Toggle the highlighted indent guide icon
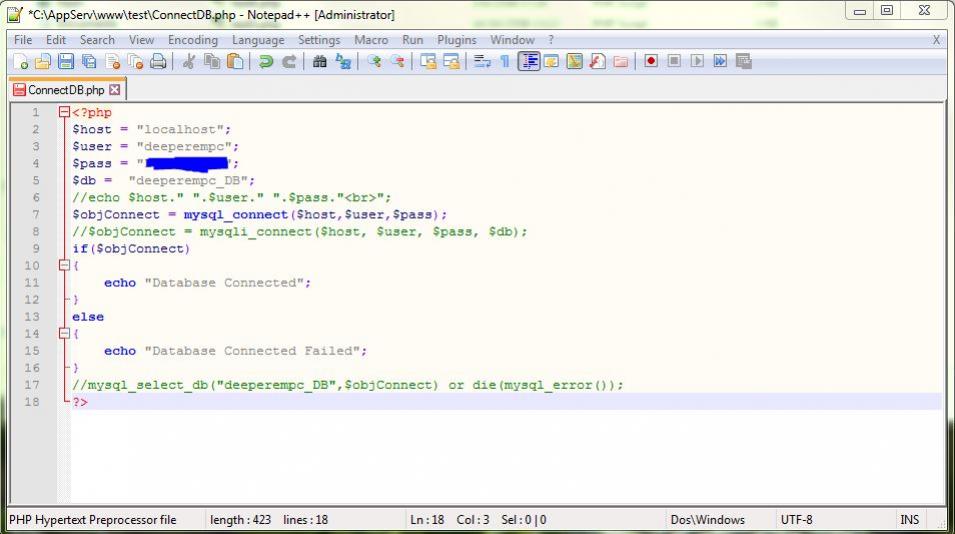Image resolution: width=955 pixels, height=534 pixels. 529,61
